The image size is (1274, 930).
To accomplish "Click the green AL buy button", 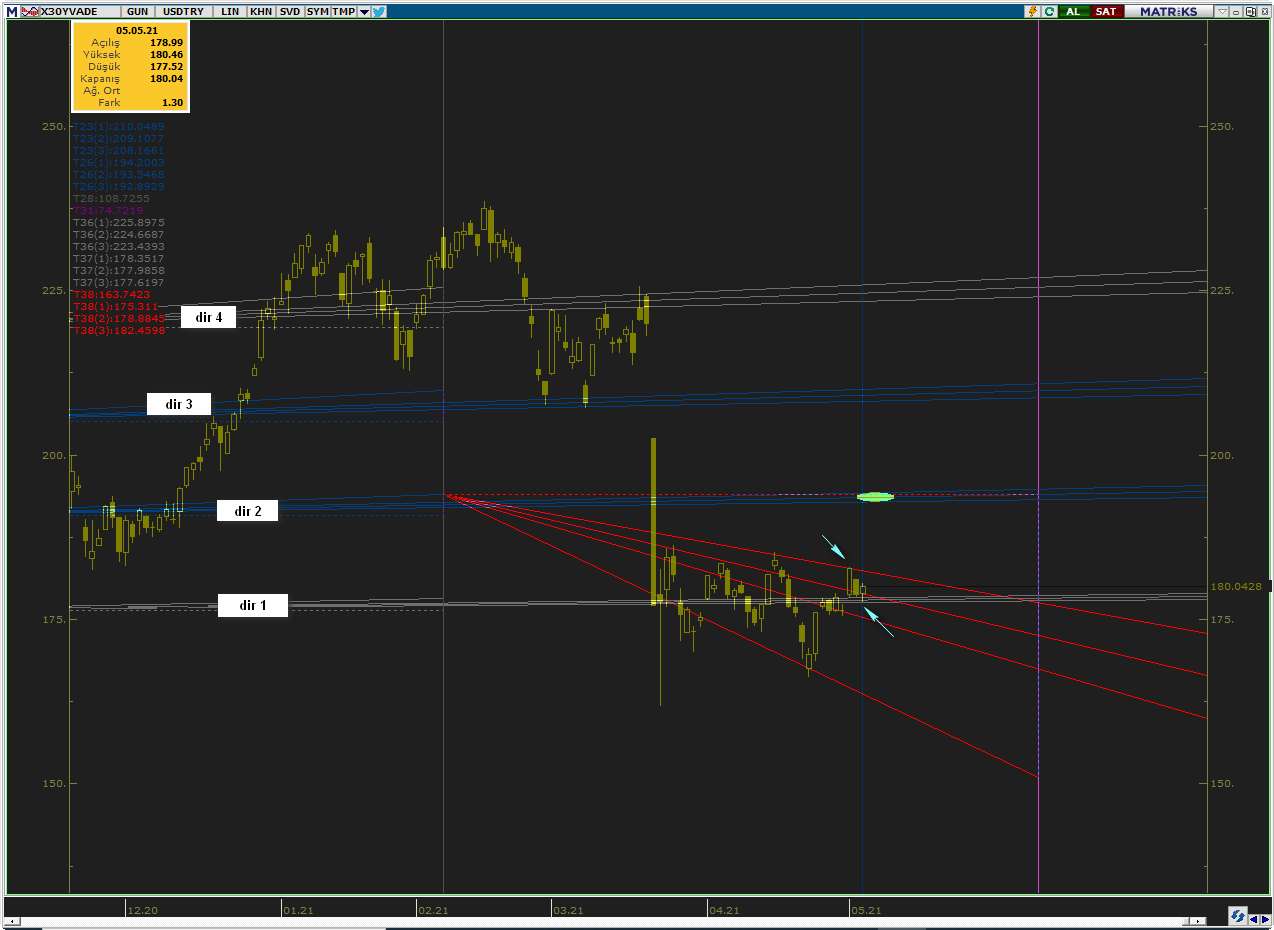I will point(1073,11).
